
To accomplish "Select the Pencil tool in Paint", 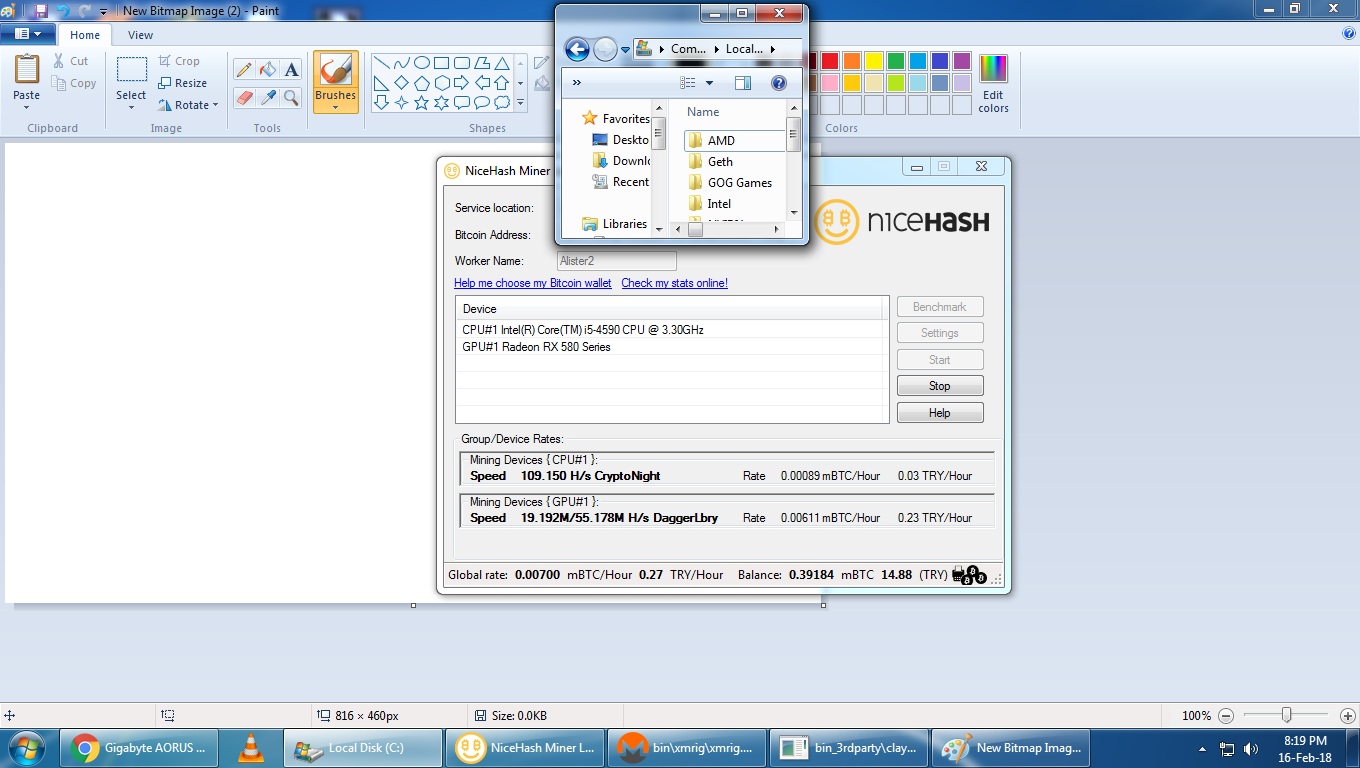I will [243, 69].
